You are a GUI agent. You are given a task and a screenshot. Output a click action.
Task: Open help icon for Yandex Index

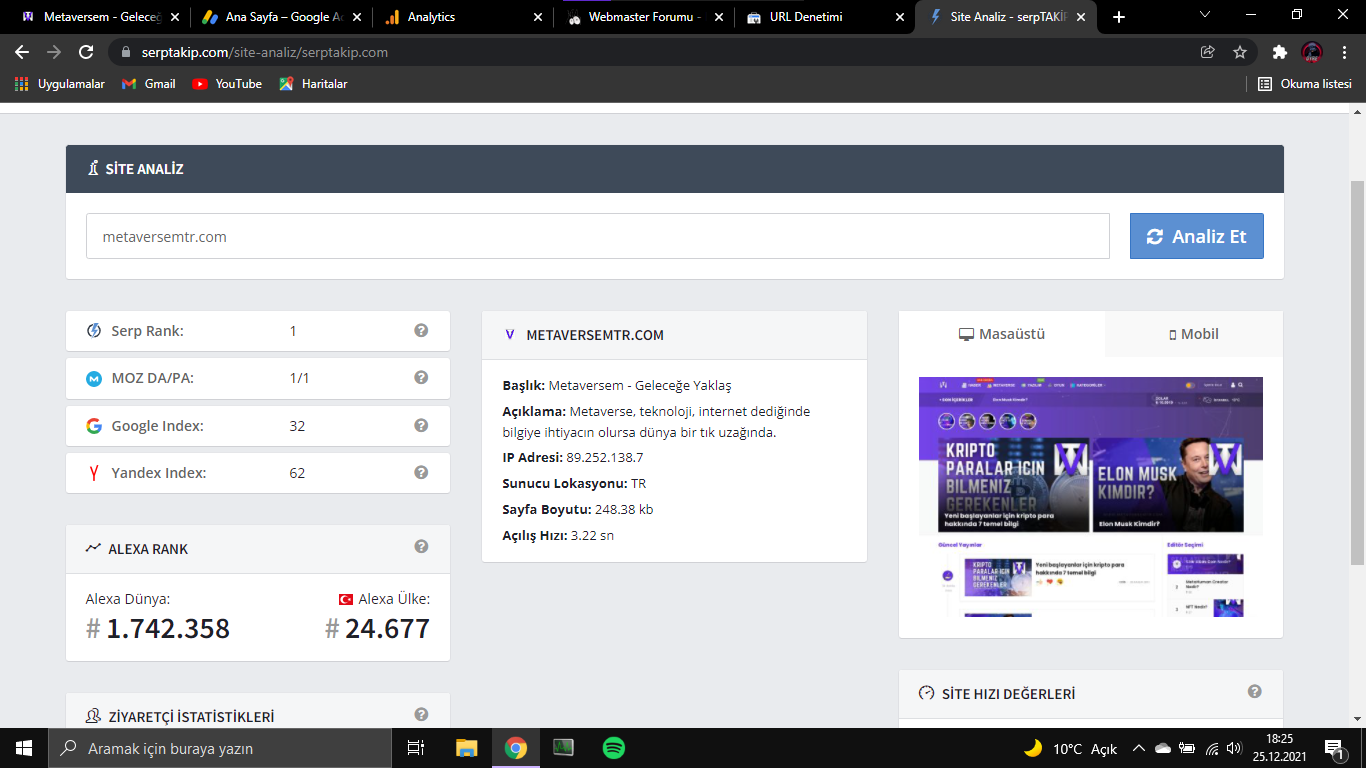(x=421, y=472)
